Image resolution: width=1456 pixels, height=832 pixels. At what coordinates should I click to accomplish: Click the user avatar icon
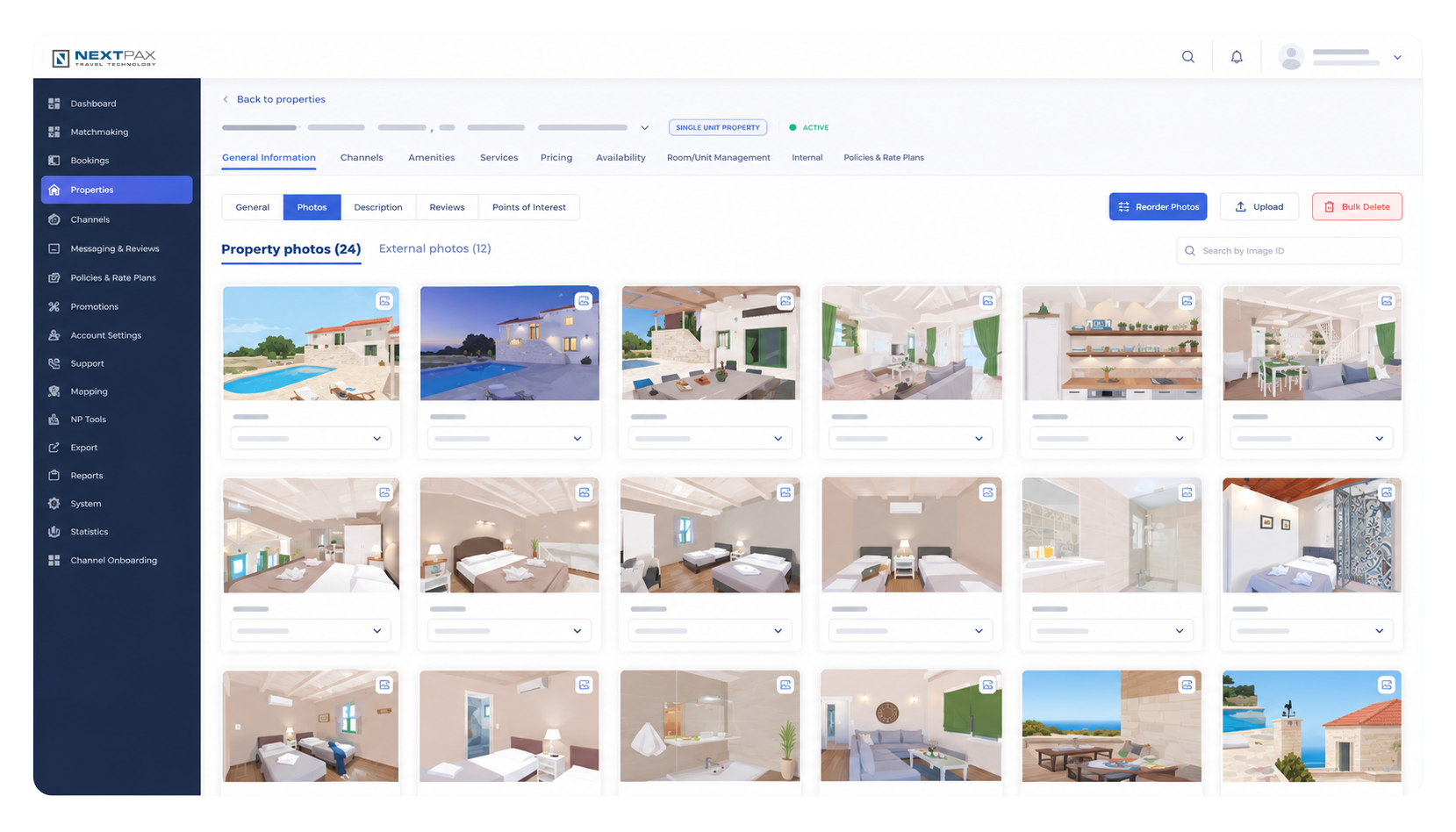pyautogui.click(x=1291, y=57)
